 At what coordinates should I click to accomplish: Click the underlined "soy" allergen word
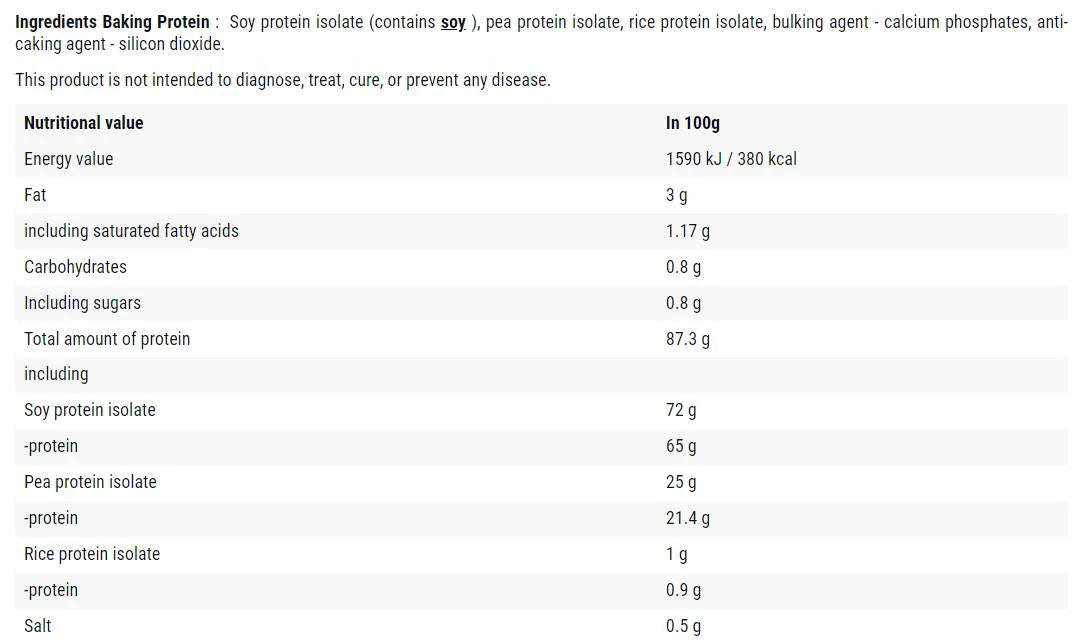click(x=453, y=22)
